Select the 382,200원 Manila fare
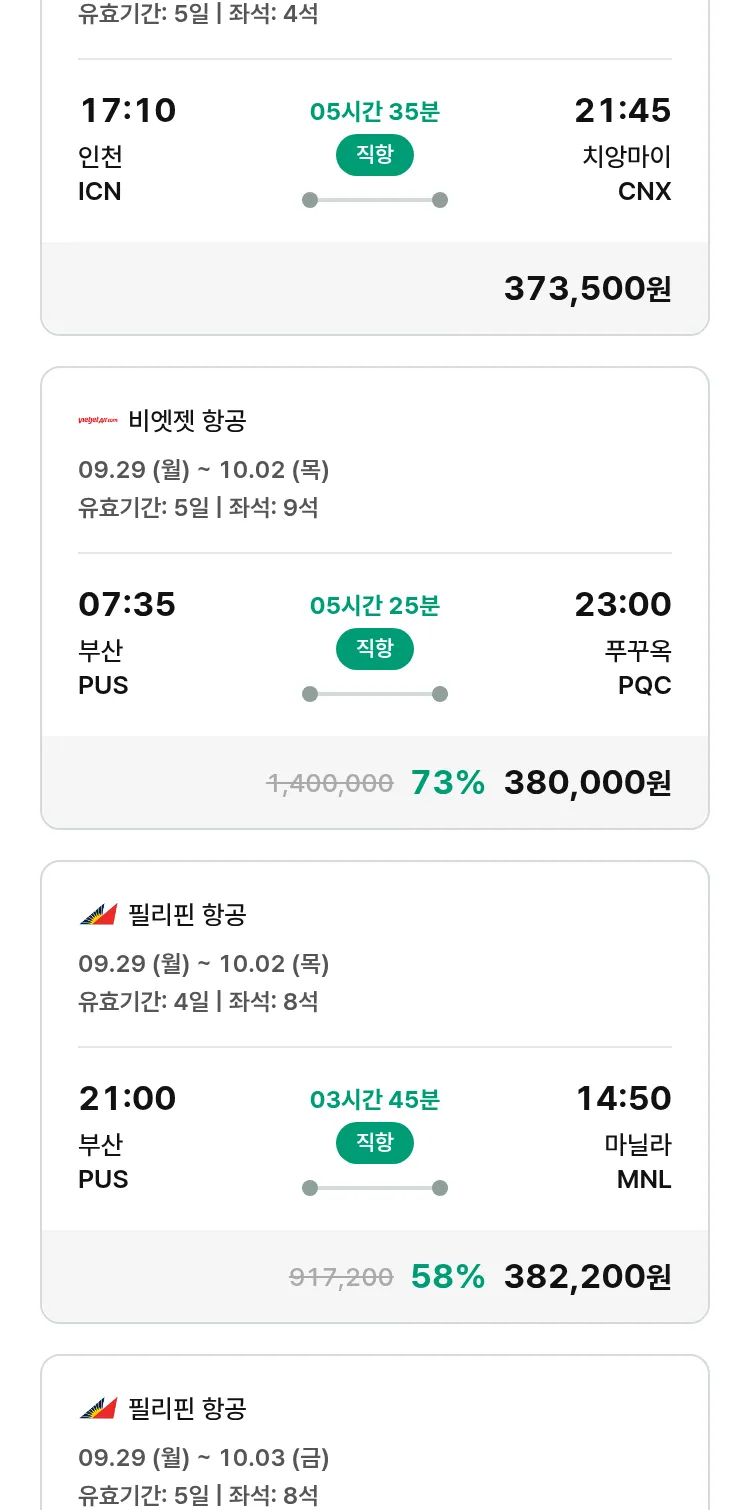The height and width of the screenshot is (1510, 750). [587, 1277]
